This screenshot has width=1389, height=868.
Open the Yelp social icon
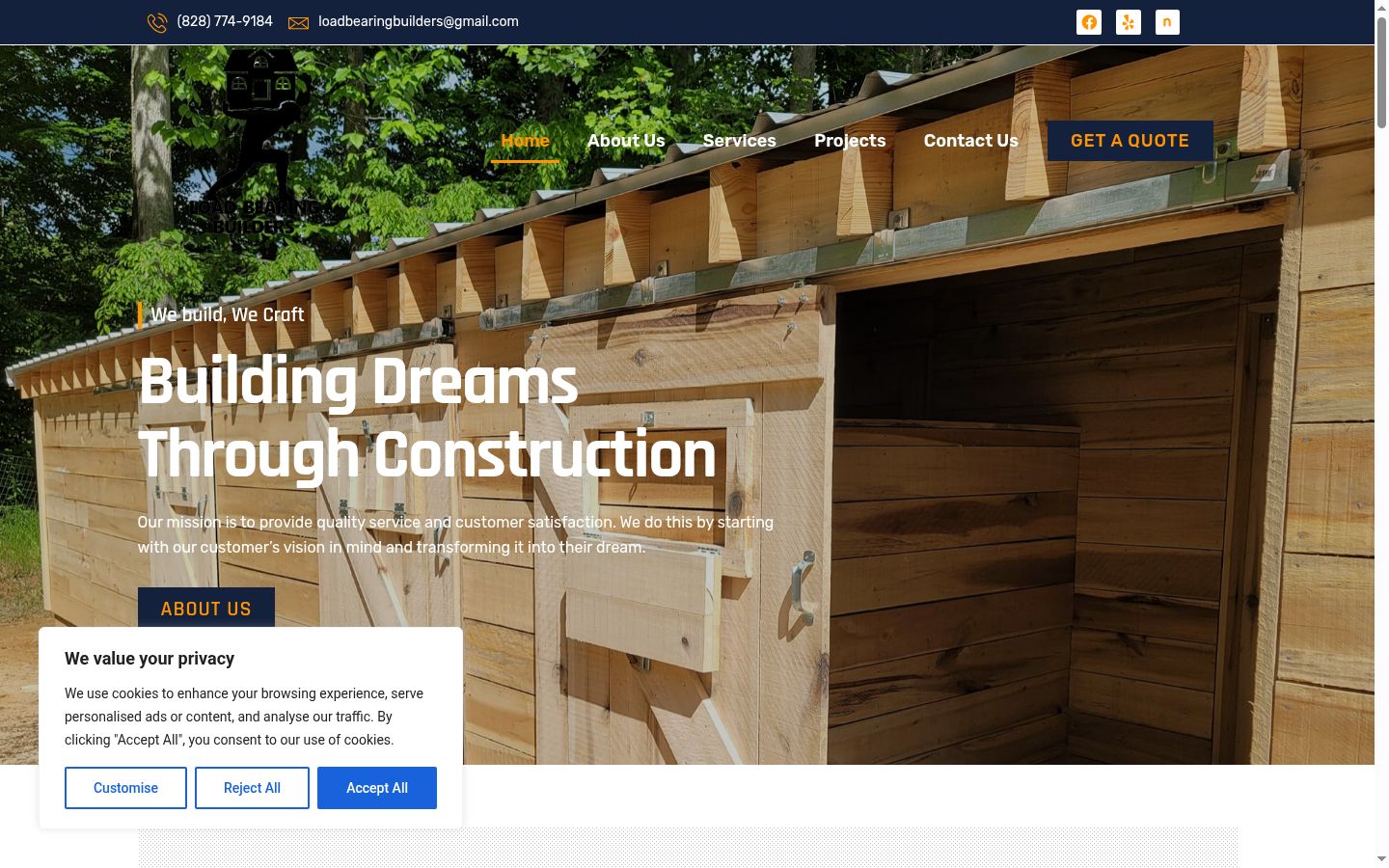1129,22
